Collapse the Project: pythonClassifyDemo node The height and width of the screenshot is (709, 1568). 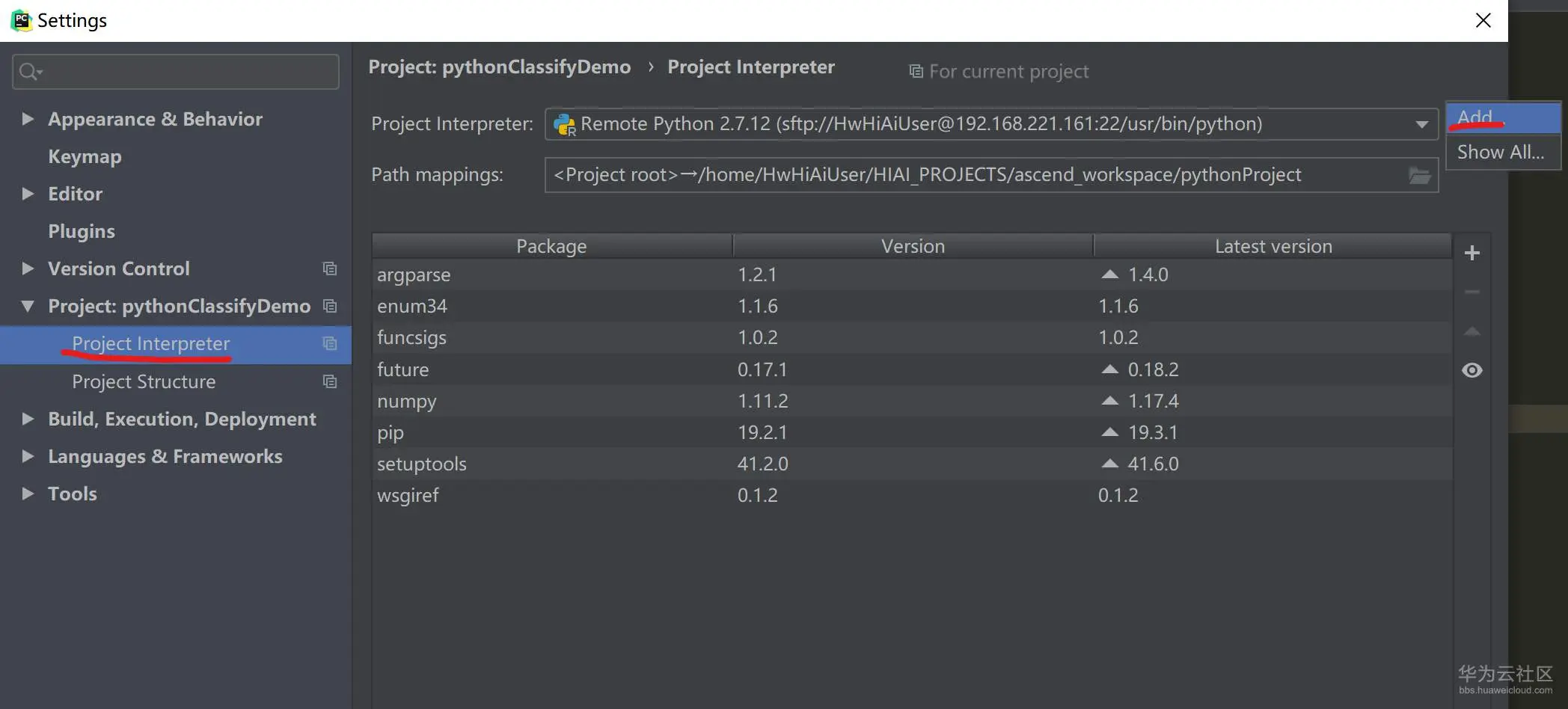click(28, 306)
